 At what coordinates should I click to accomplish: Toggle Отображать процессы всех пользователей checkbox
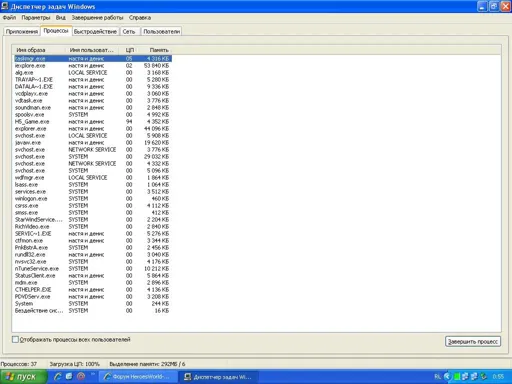(x=15, y=339)
